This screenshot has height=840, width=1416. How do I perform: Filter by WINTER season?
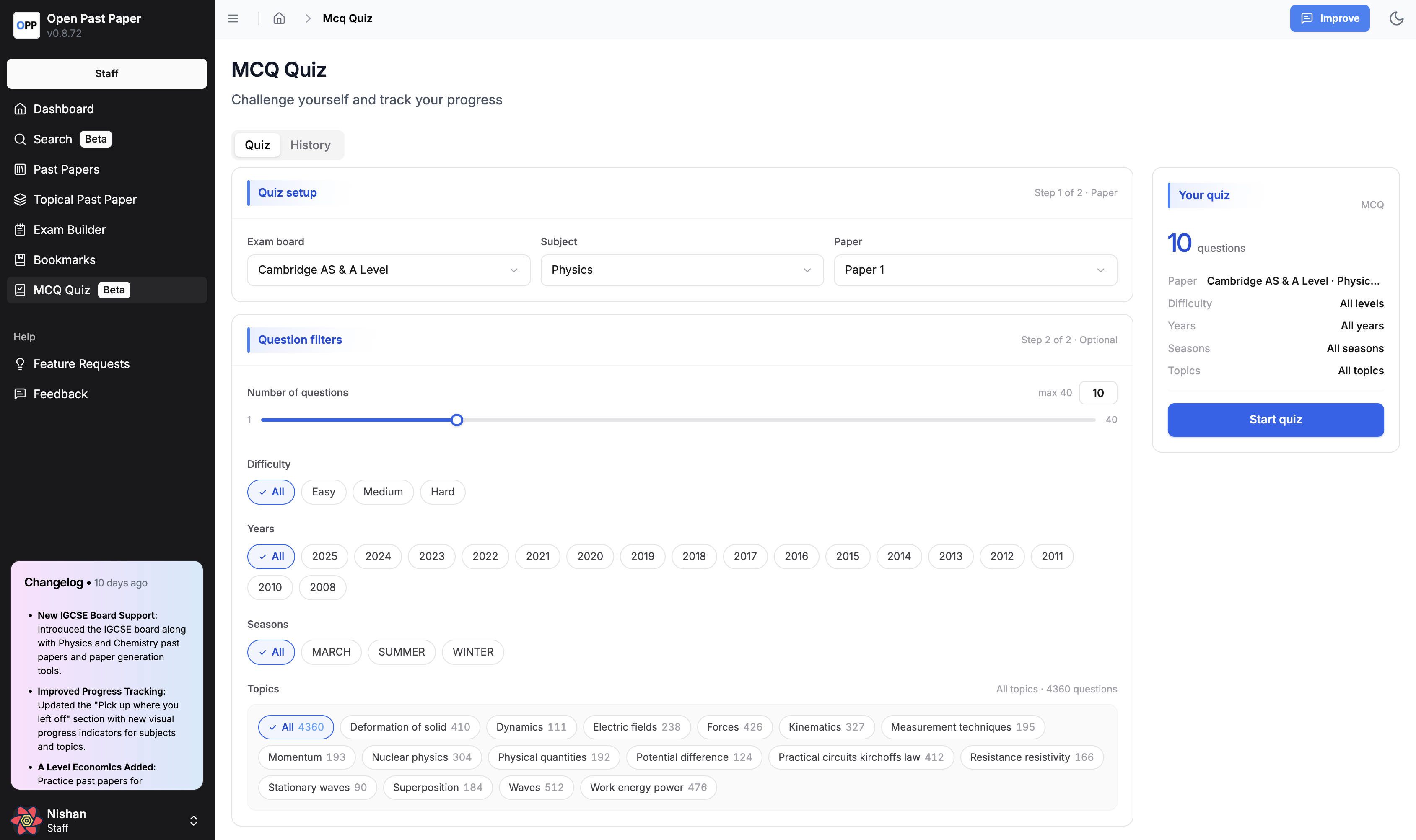(472, 652)
